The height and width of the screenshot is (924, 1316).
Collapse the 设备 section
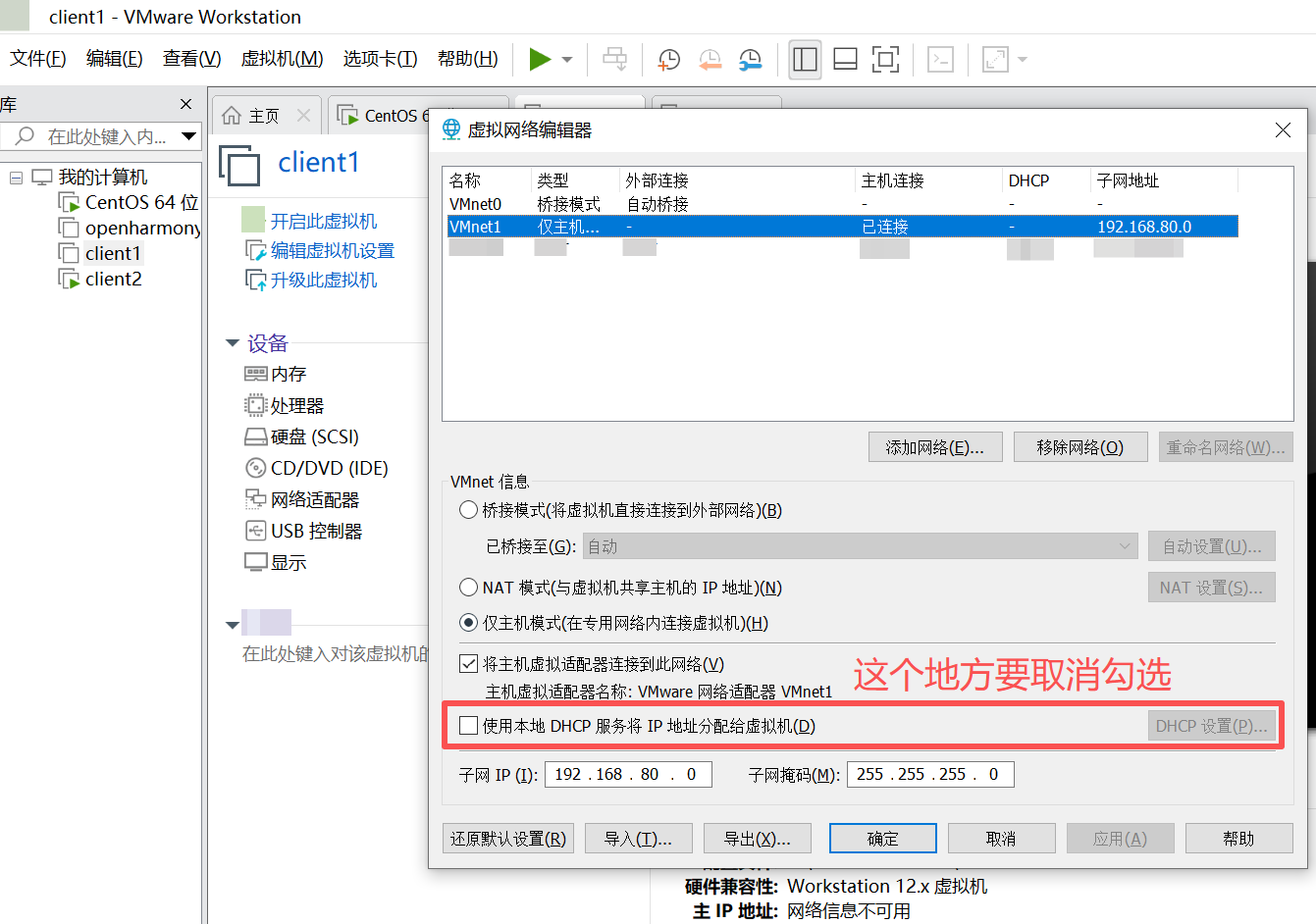click(233, 343)
